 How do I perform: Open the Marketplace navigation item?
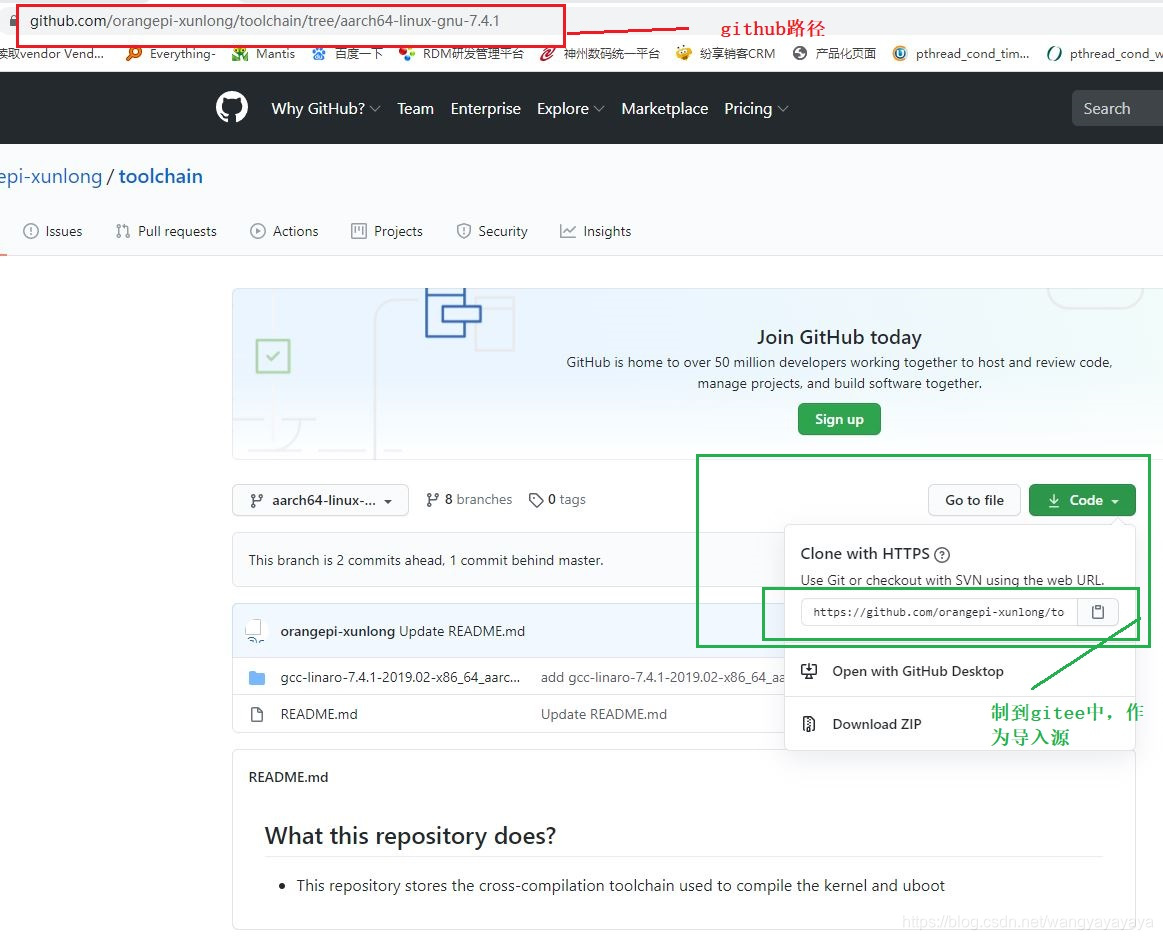pyautogui.click(x=665, y=108)
